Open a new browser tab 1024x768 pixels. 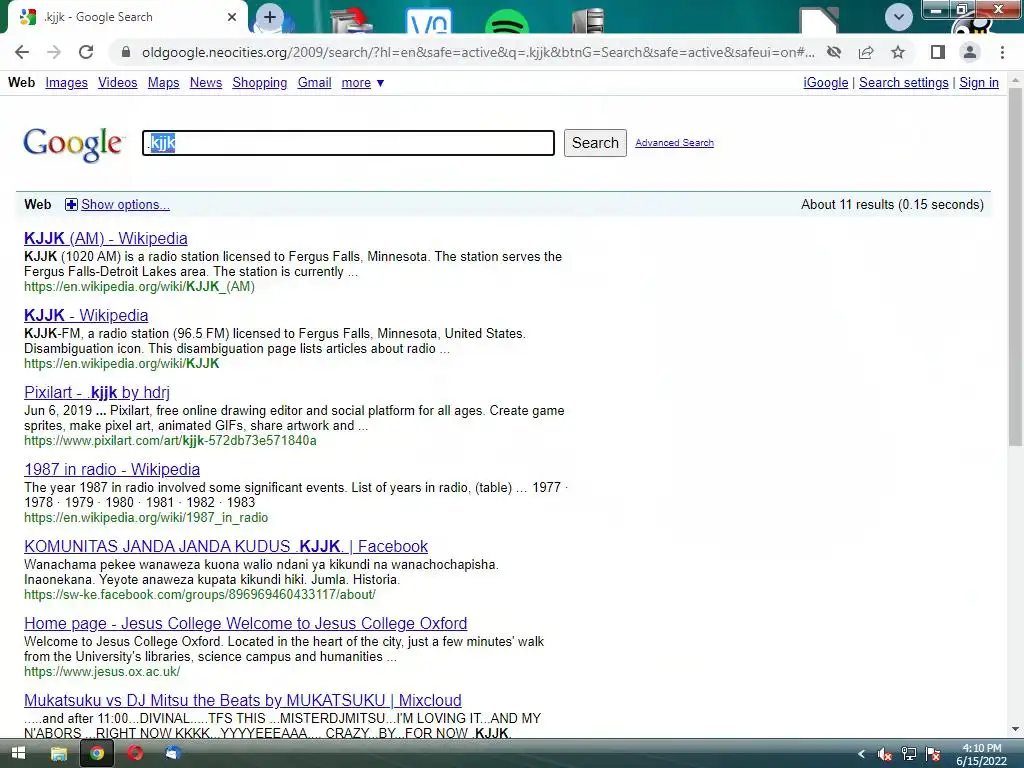[270, 17]
